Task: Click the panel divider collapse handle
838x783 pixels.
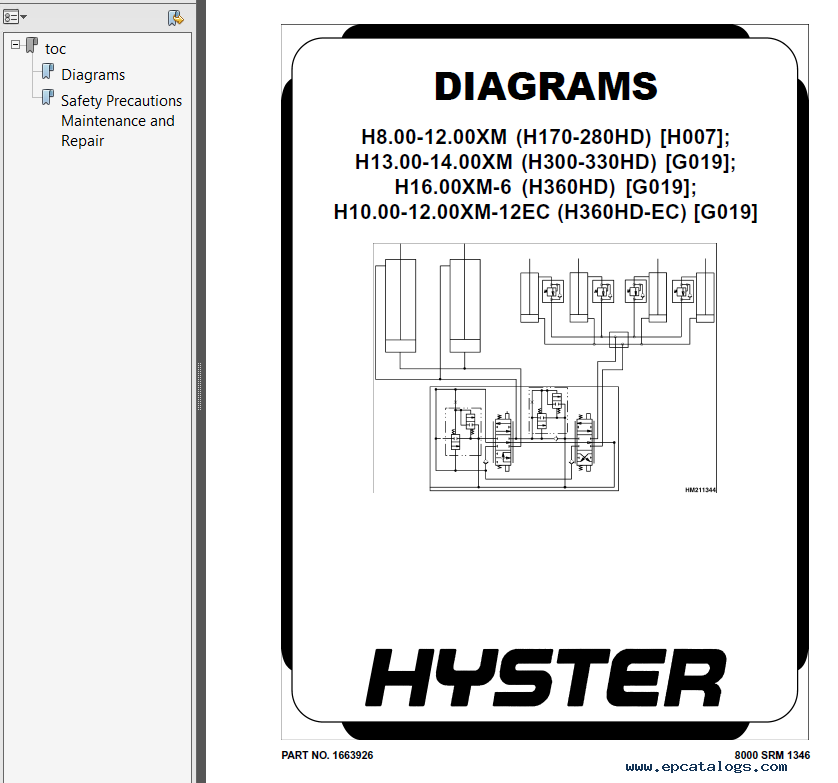Action: pos(200,386)
